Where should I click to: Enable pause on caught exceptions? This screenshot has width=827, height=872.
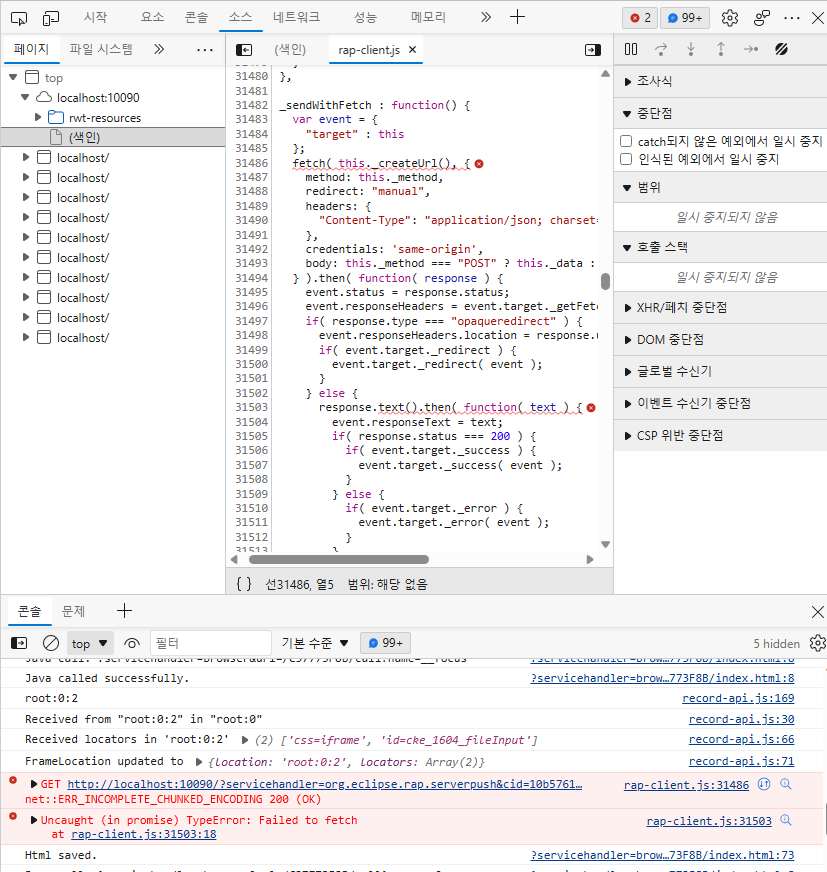(x=626, y=160)
